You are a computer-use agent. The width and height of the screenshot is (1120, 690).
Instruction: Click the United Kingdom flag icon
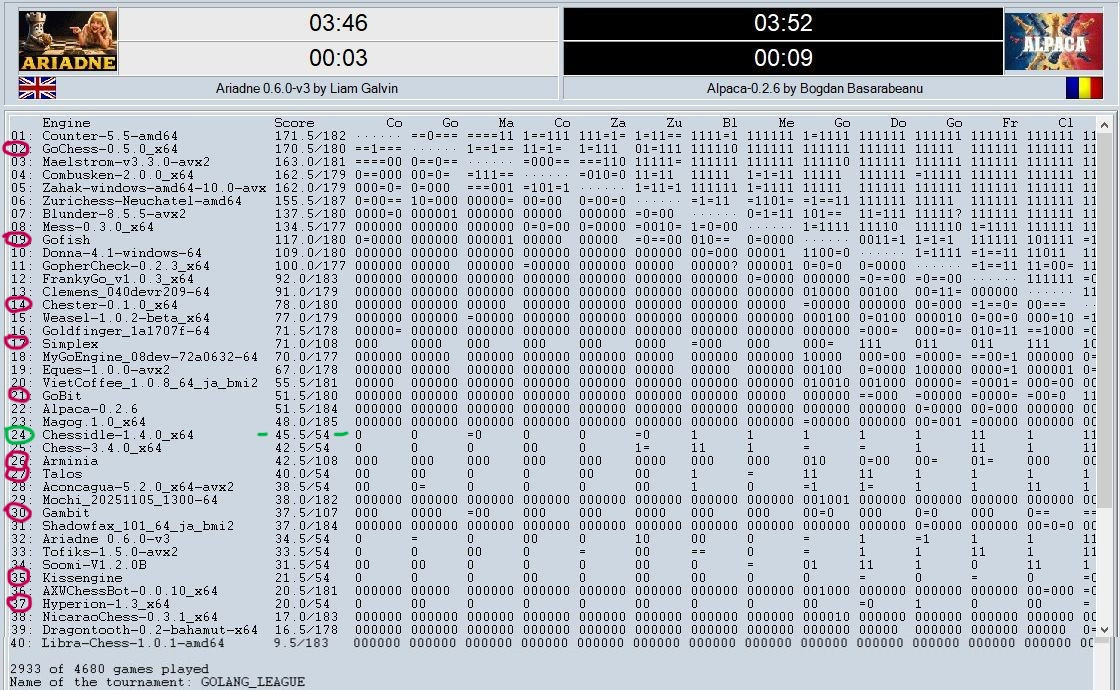point(37,88)
